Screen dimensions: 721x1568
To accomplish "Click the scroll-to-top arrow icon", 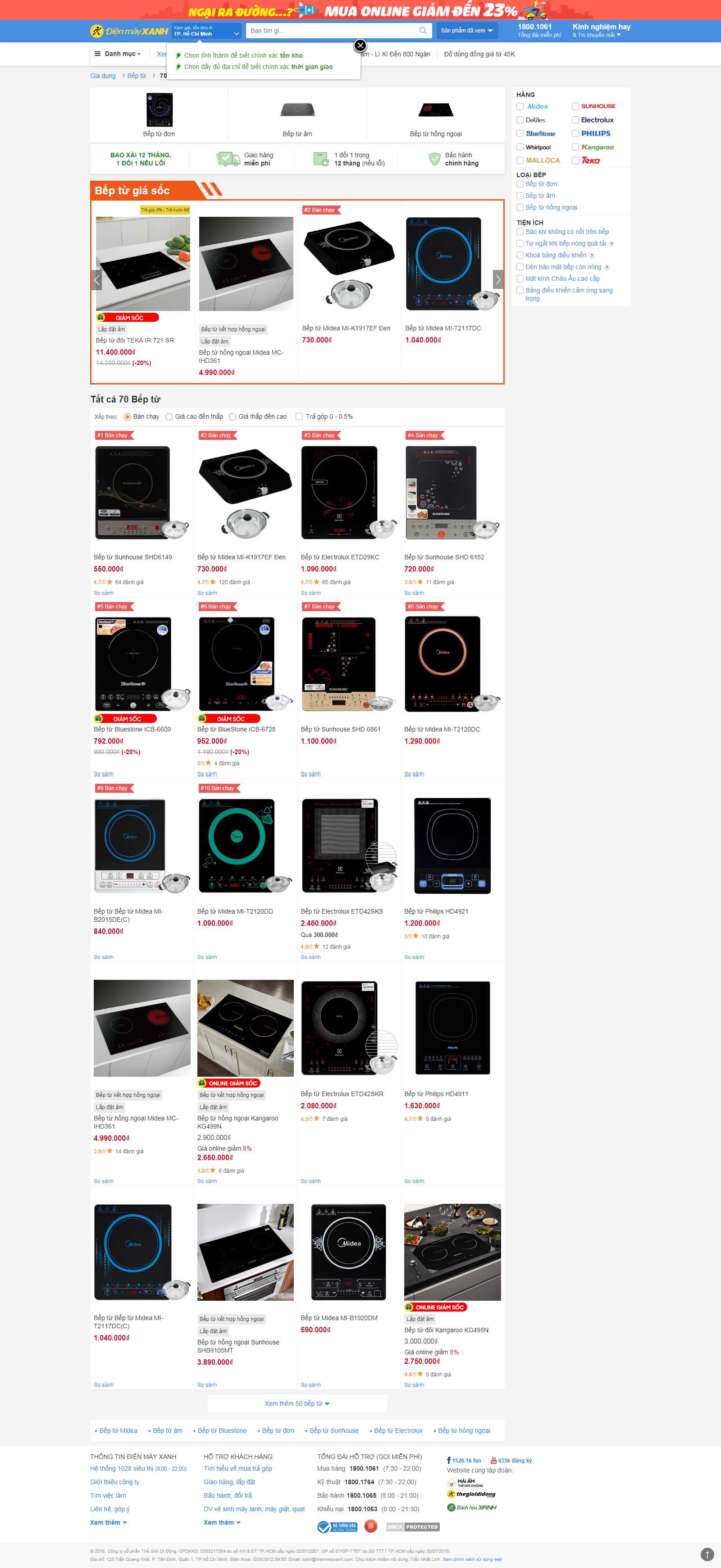I will [x=707, y=1554].
